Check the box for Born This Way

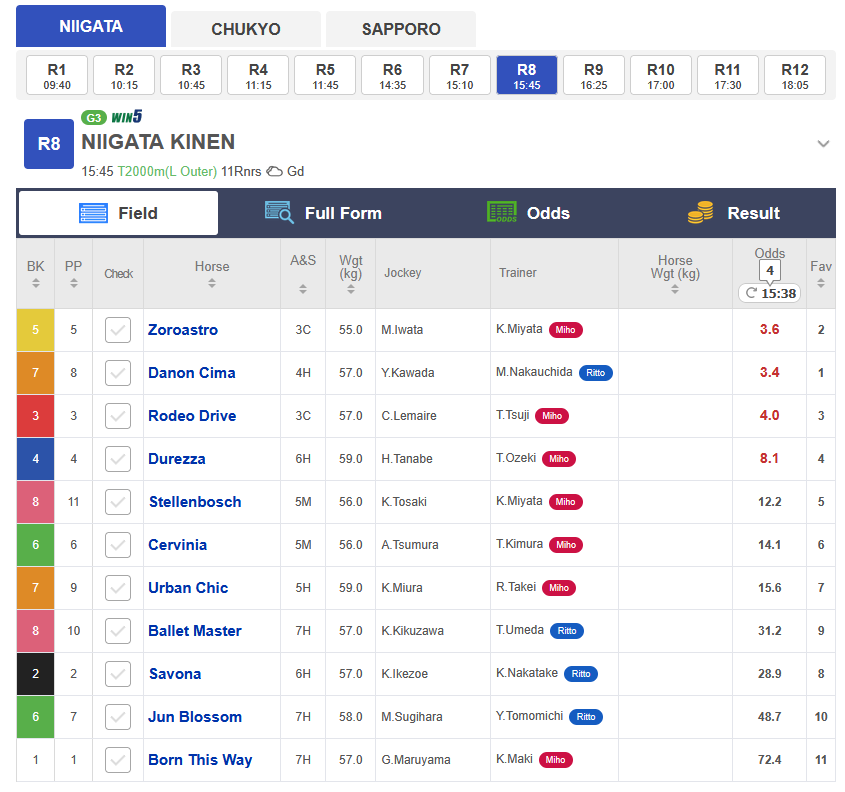[x=118, y=760]
